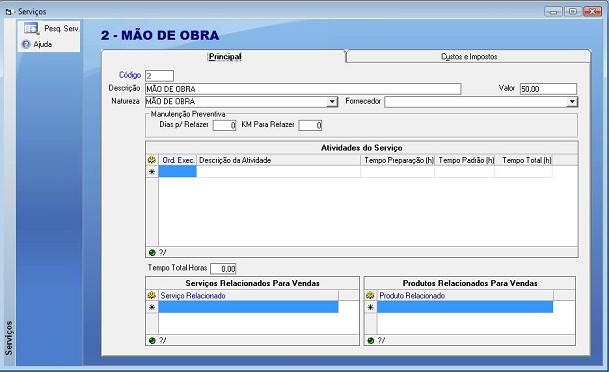
Task: Click Tempo Total cell in new row
Action: [x=524, y=172]
